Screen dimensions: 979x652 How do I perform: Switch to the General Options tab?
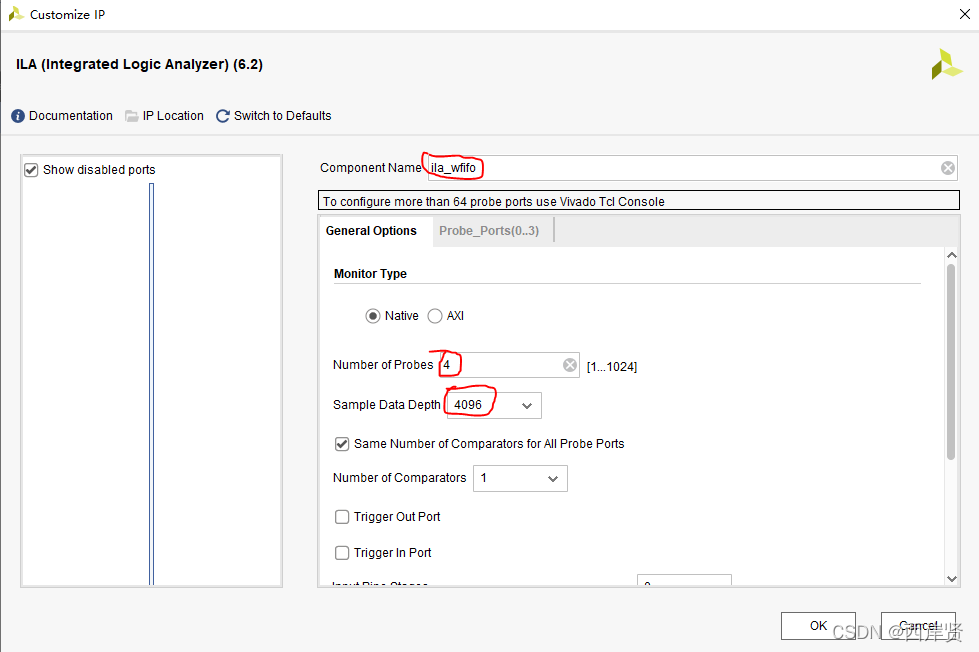point(371,231)
